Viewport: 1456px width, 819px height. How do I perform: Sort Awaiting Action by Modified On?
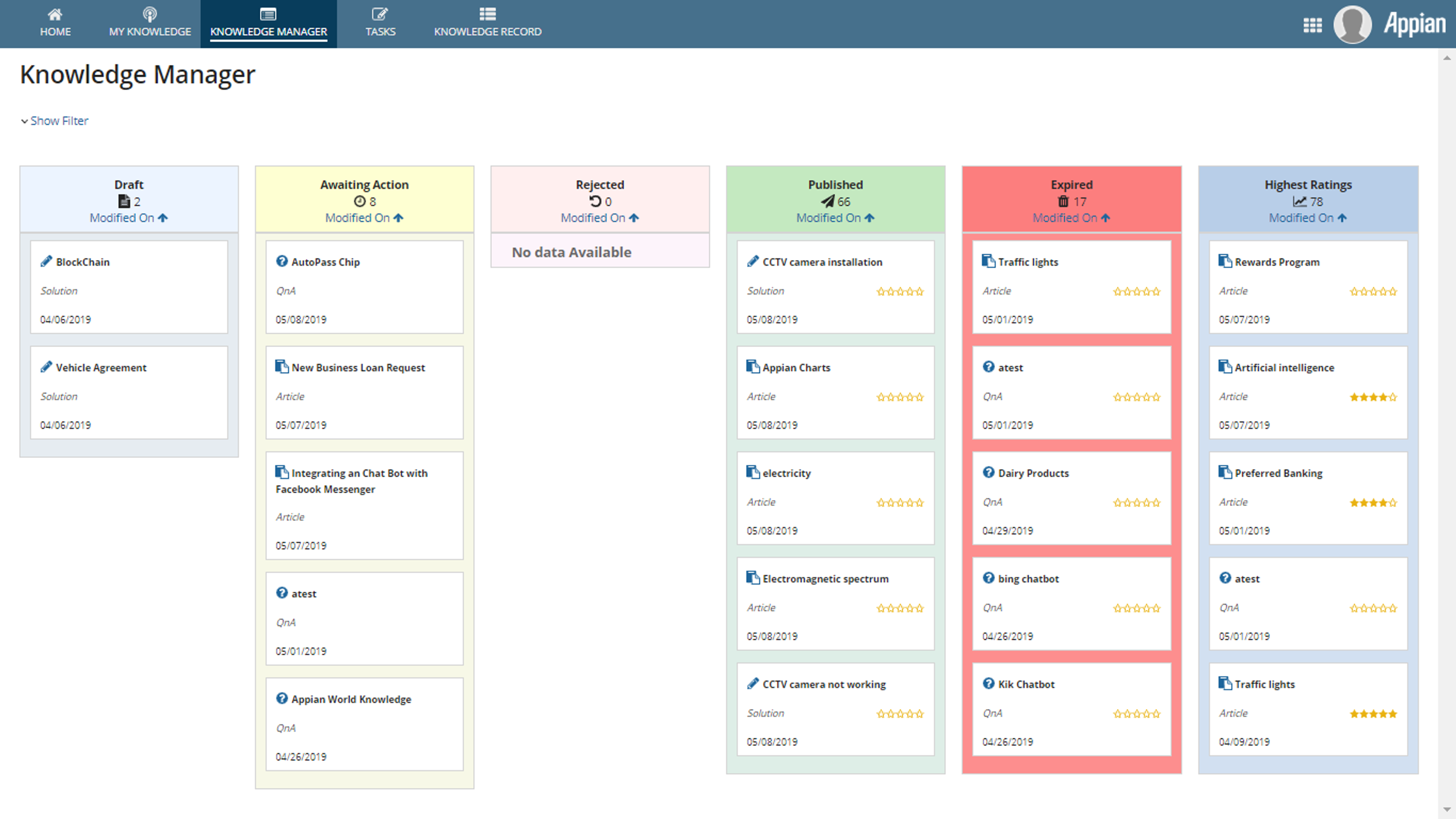364,218
